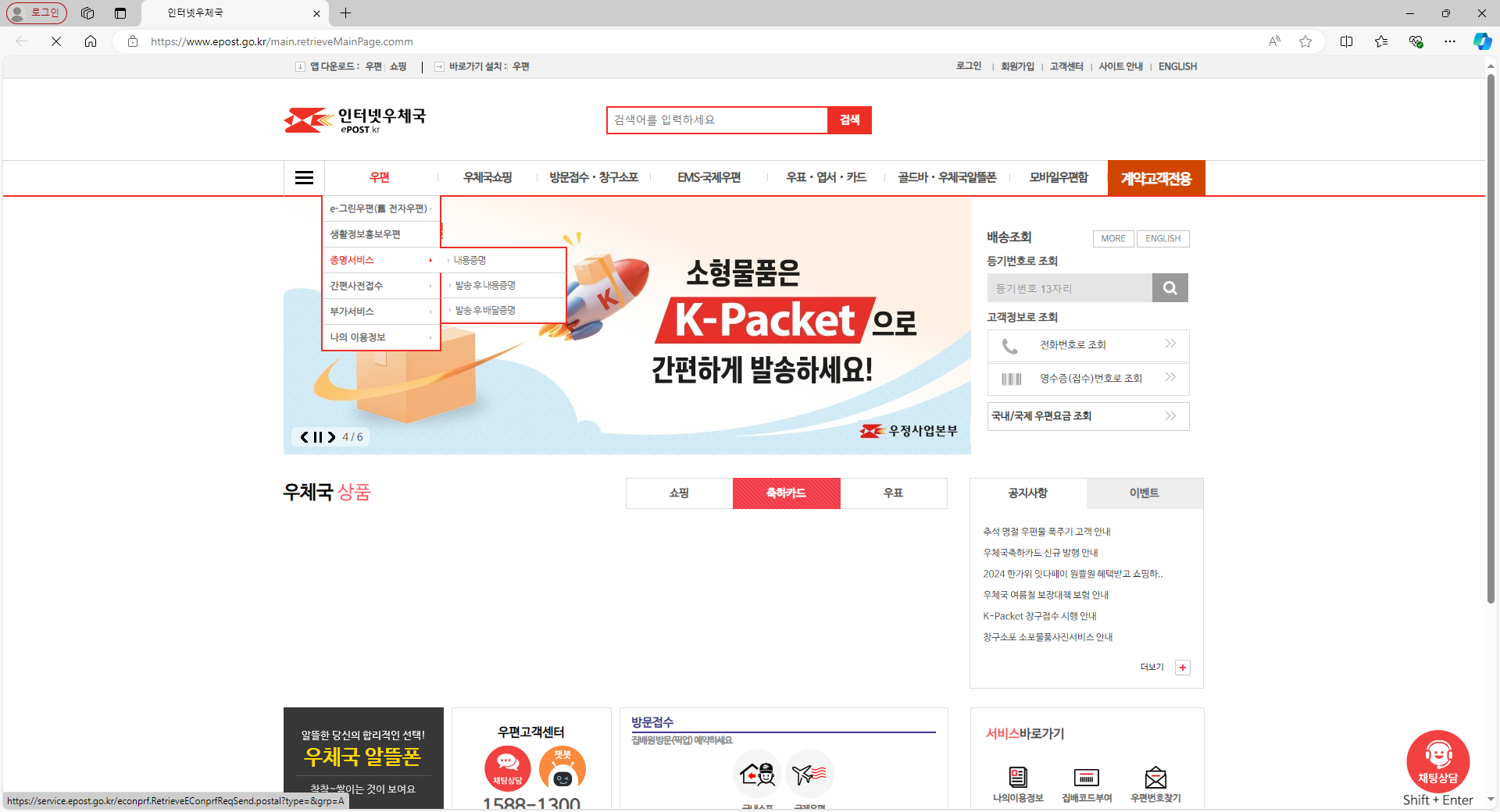The image size is (1500, 812).
Task: Expand 부가서비스 submenu
Action: tap(381, 312)
